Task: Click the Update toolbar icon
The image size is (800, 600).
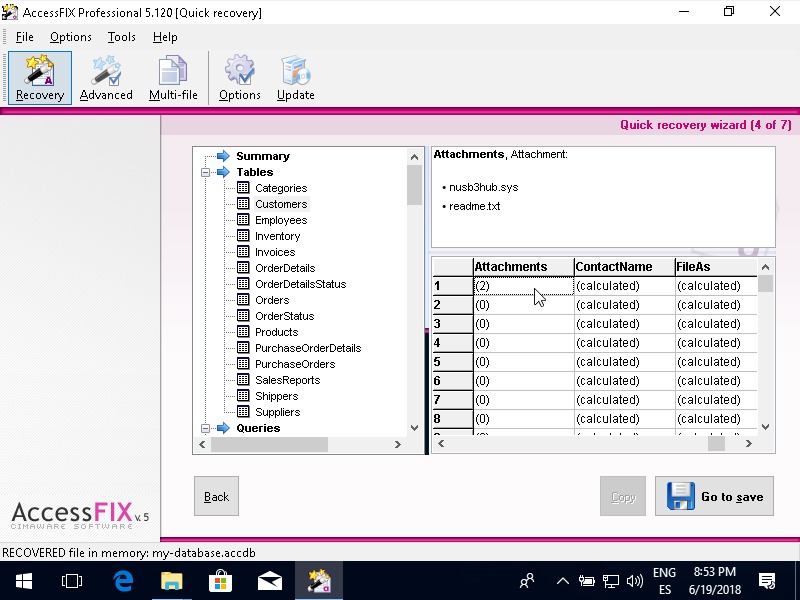Action: point(295,78)
